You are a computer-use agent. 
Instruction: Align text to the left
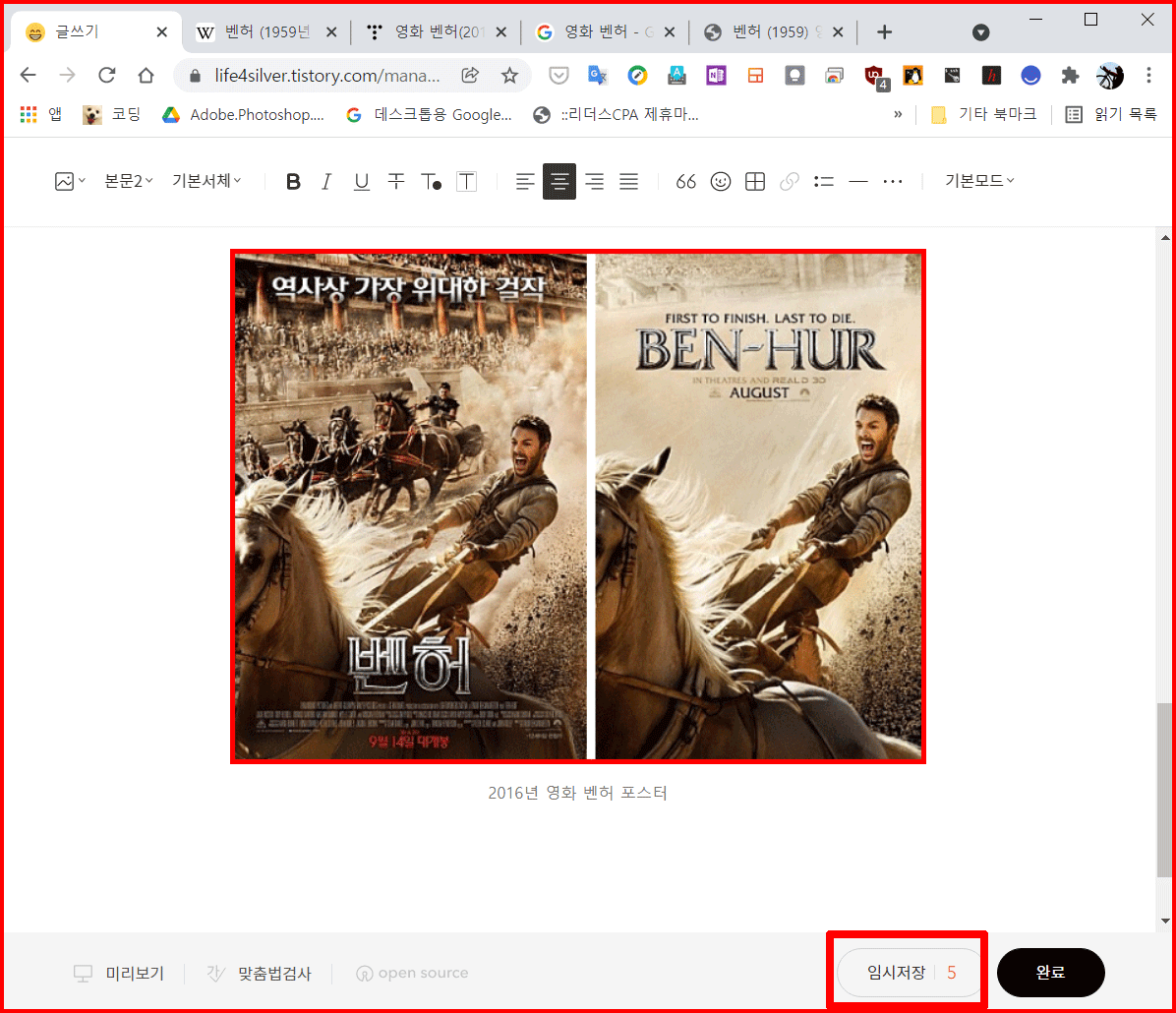(525, 182)
